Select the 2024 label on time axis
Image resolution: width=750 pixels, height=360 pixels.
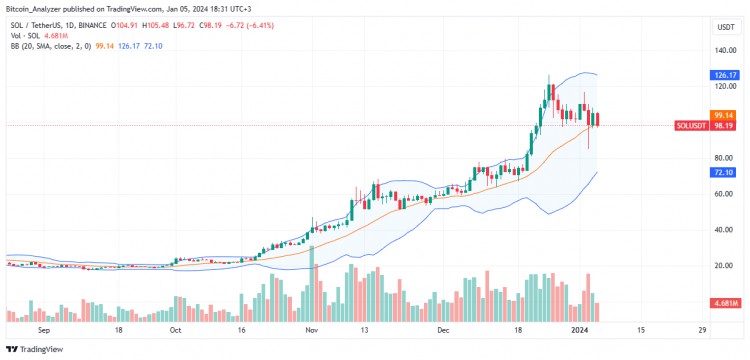pyautogui.click(x=582, y=330)
